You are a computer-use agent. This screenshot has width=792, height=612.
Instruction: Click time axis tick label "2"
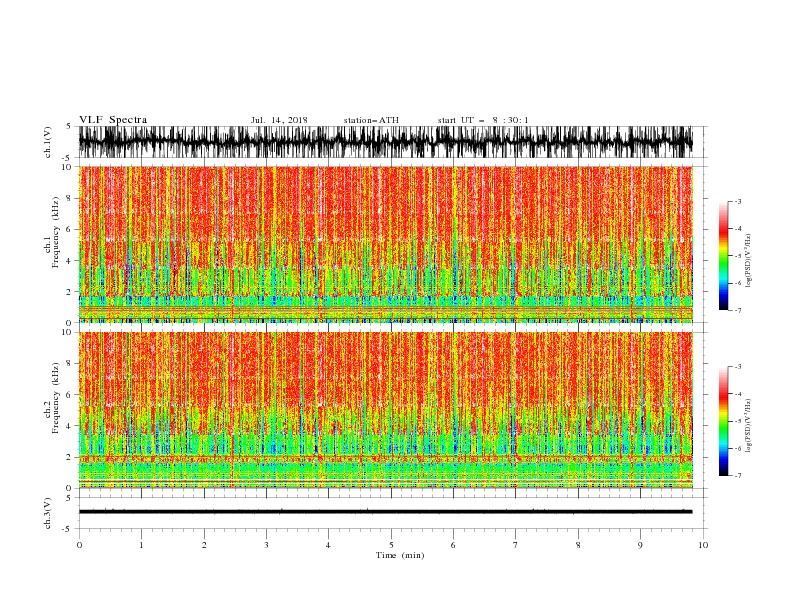click(204, 545)
